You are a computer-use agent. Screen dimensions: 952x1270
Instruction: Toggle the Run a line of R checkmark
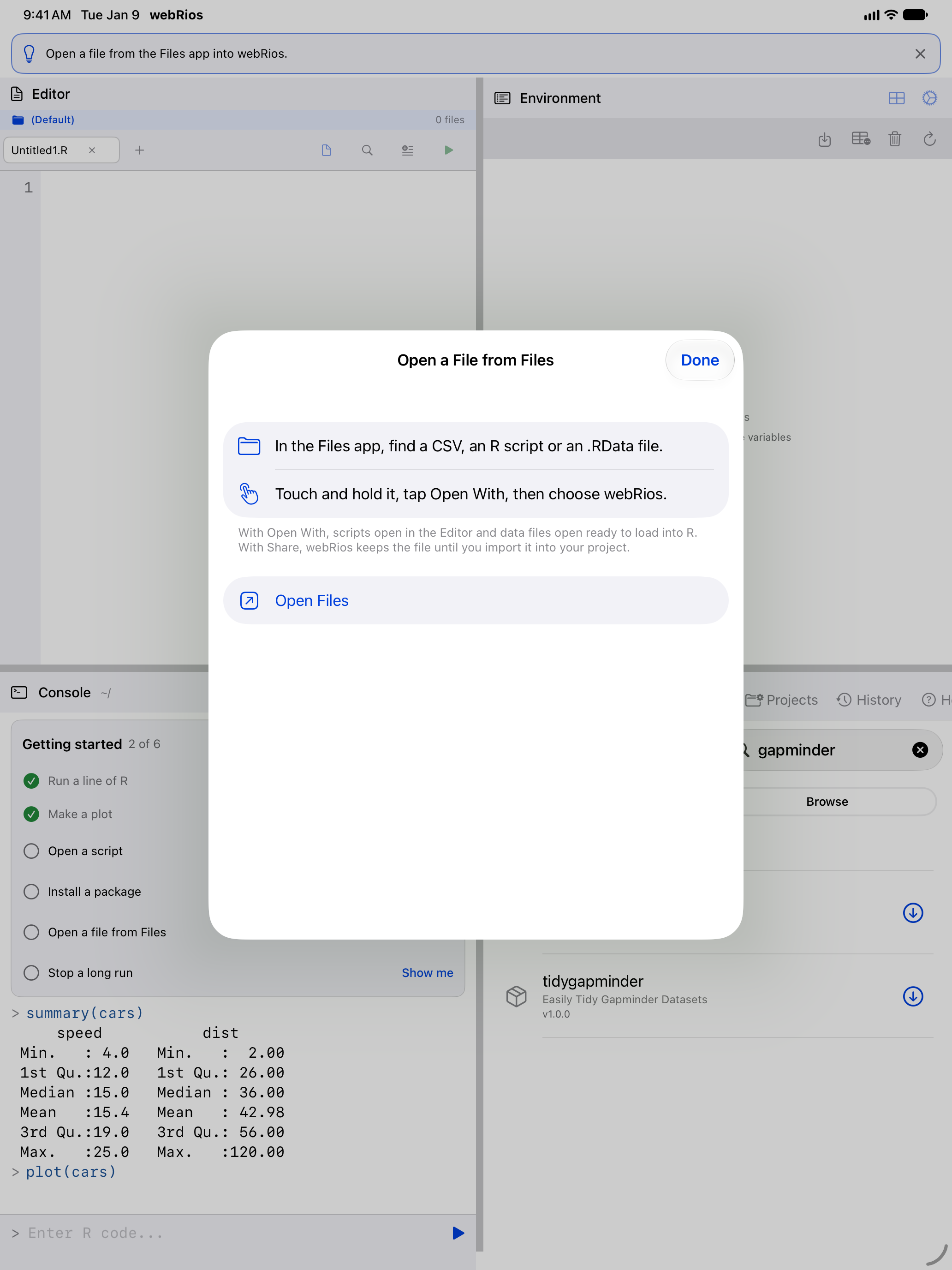[31, 781]
